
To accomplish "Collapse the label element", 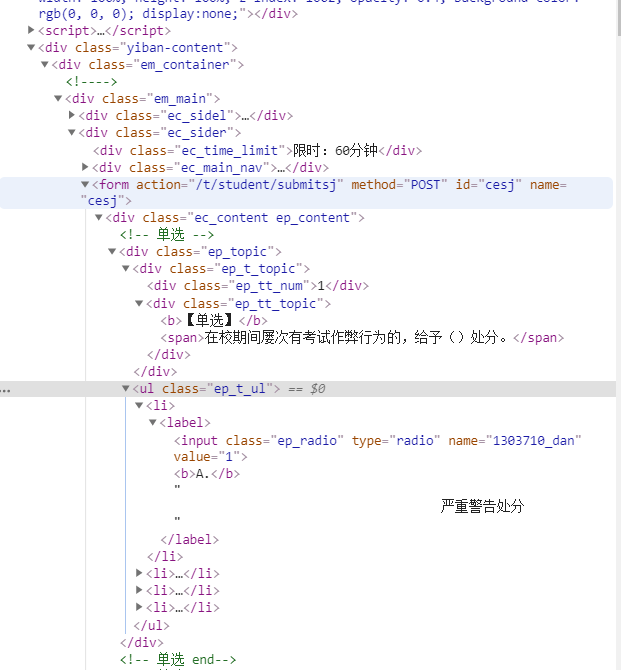I will coord(153,423).
